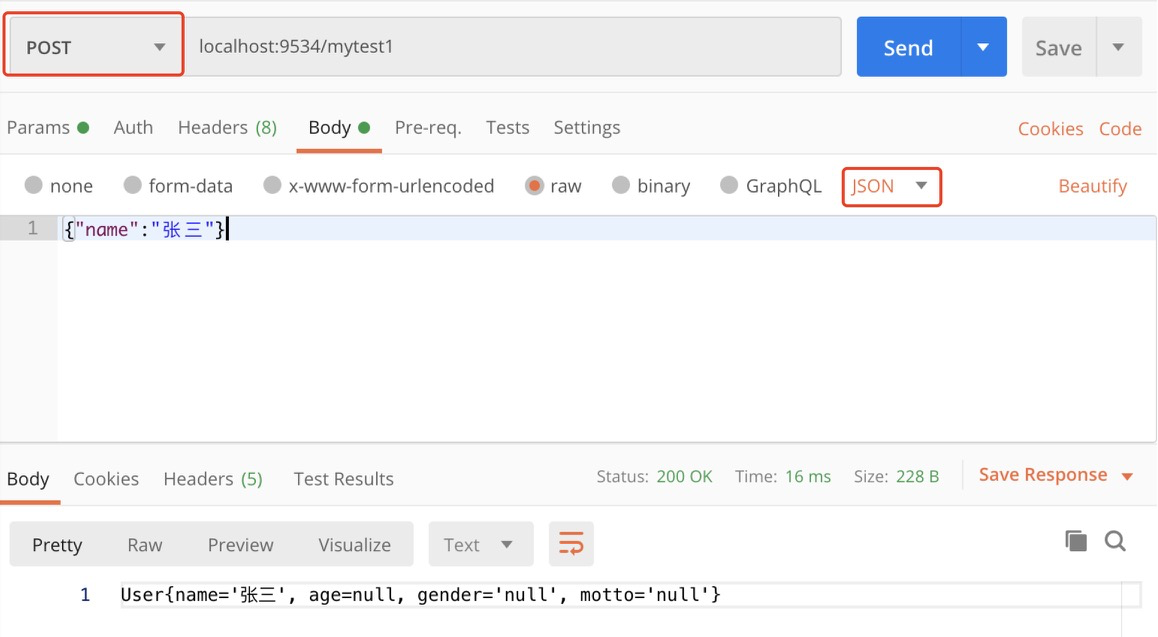The width and height of the screenshot is (1158, 637).
Task: Select the form-data radio button
Action: [133, 186]
